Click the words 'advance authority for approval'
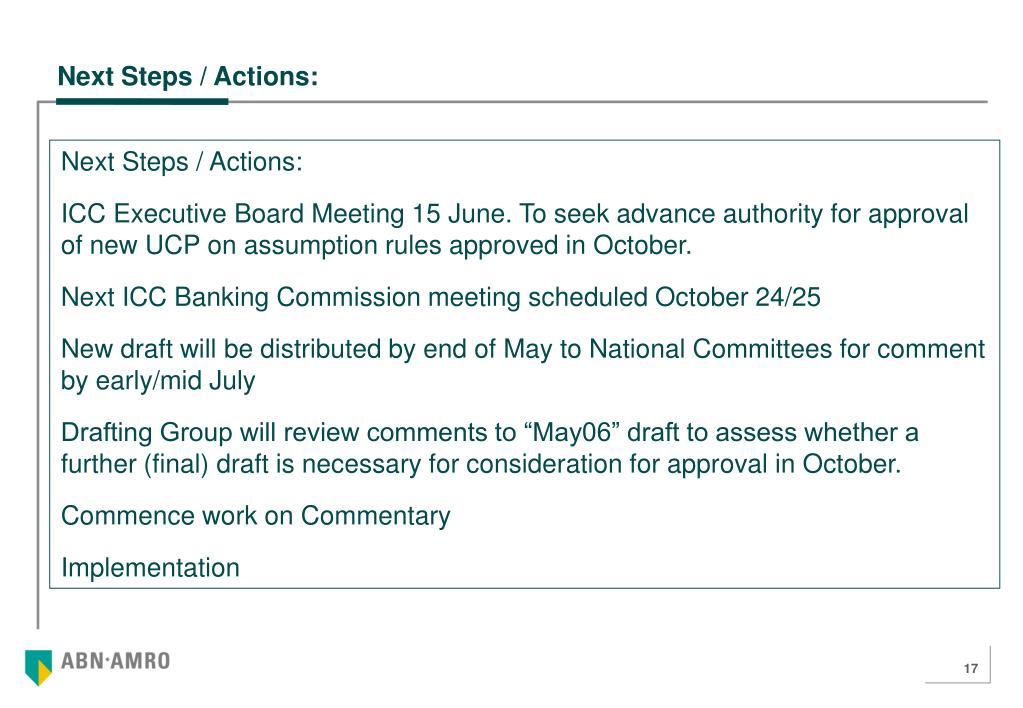The image size is (1023, 708). tap(792, 214)
